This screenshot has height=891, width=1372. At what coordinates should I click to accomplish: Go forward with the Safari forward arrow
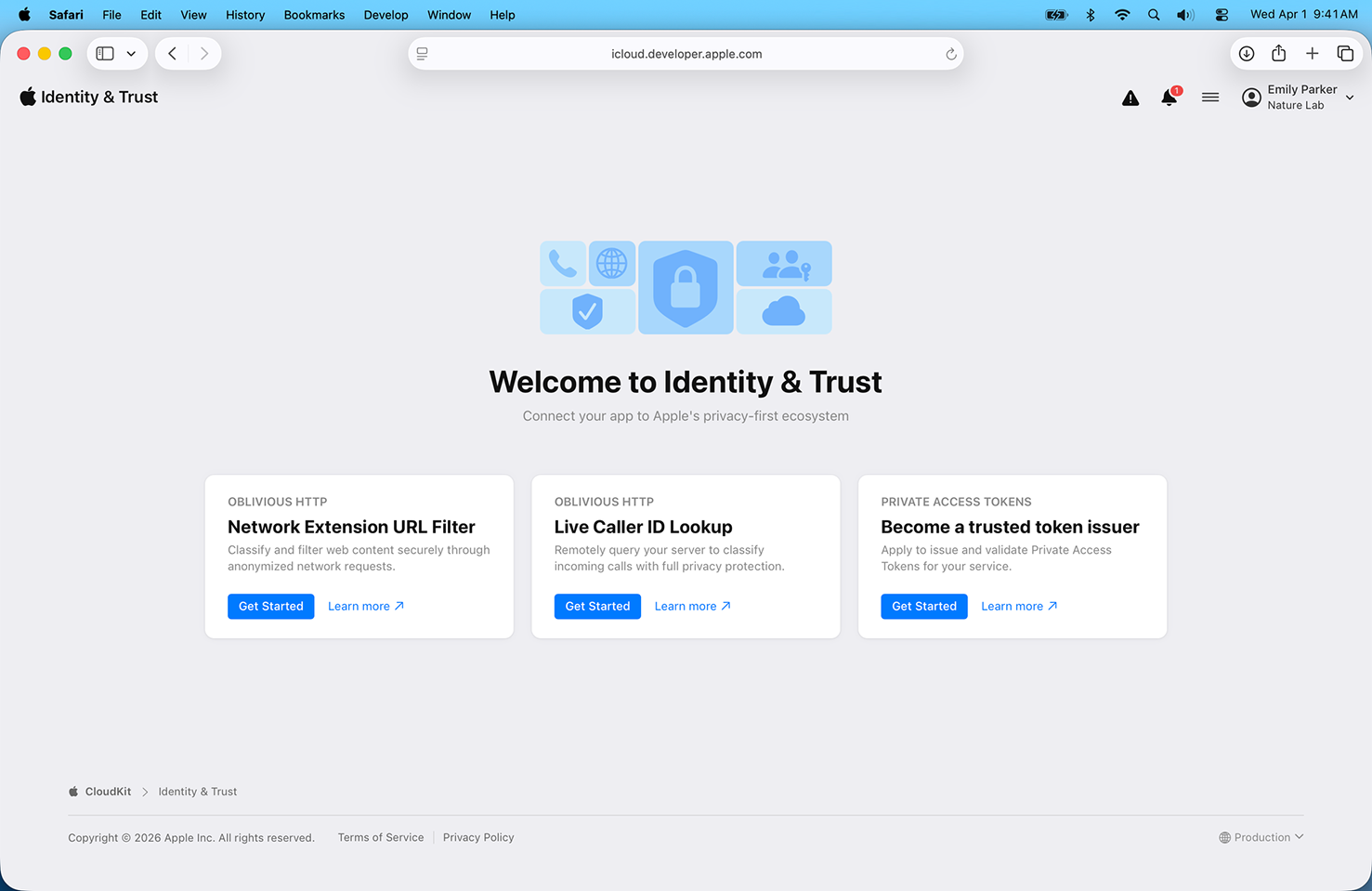click(204, 54)
